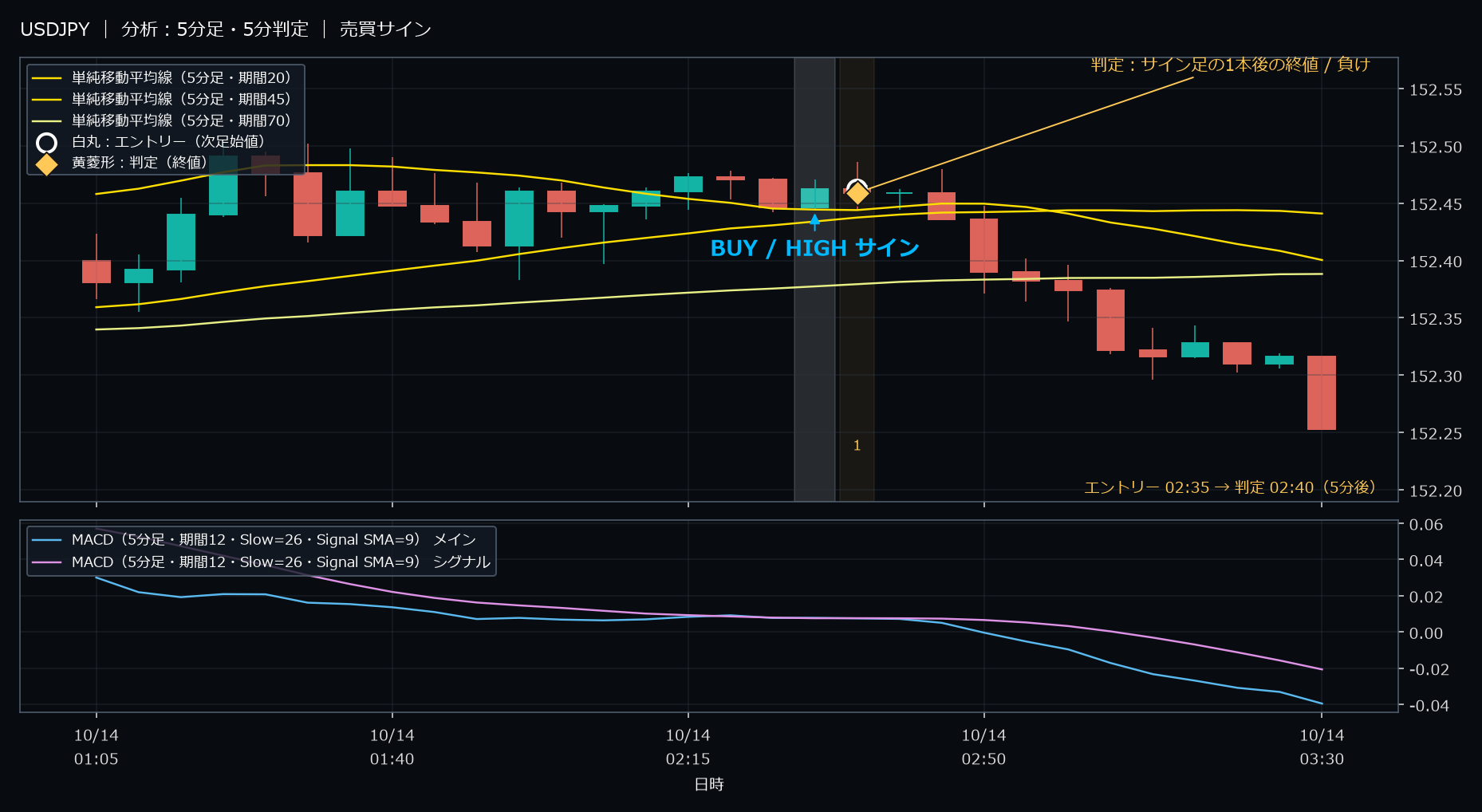Click the 152.55 price axis label
Viewport: 1482px width, 812px height.
pyautogui.click(x=1436, y=90)
